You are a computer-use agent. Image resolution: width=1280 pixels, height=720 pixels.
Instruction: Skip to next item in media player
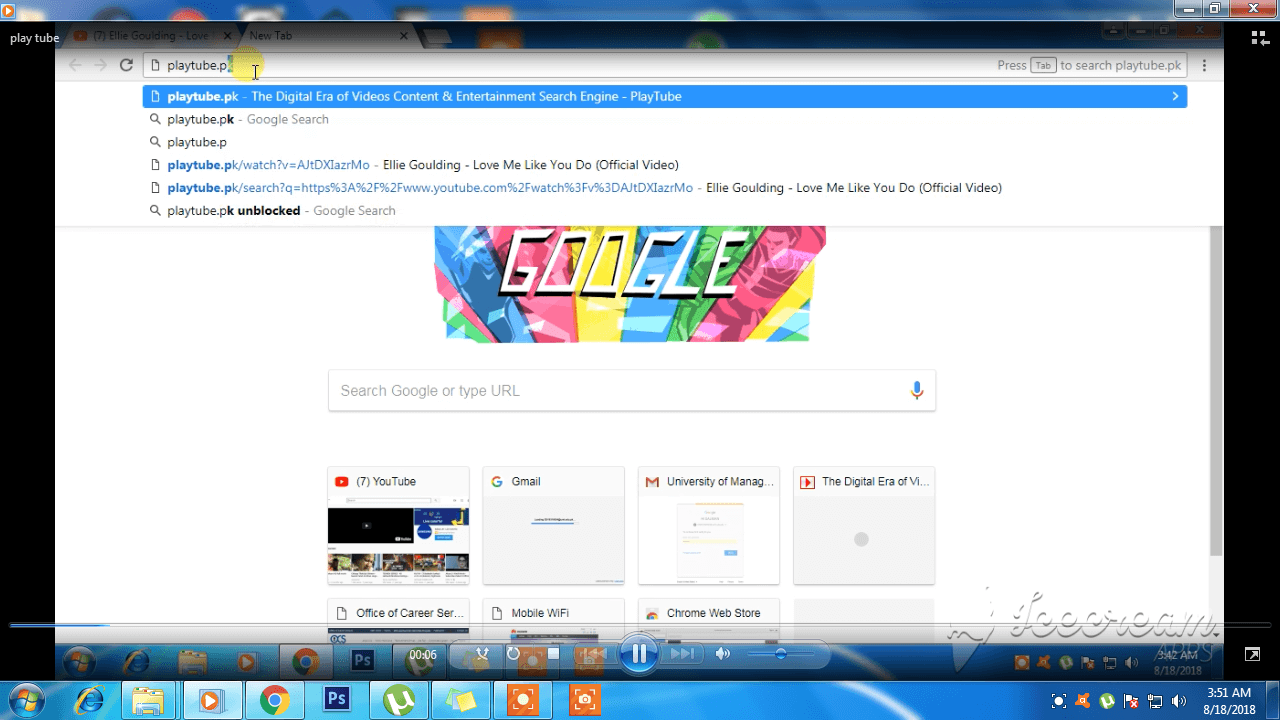coord(682,654)
